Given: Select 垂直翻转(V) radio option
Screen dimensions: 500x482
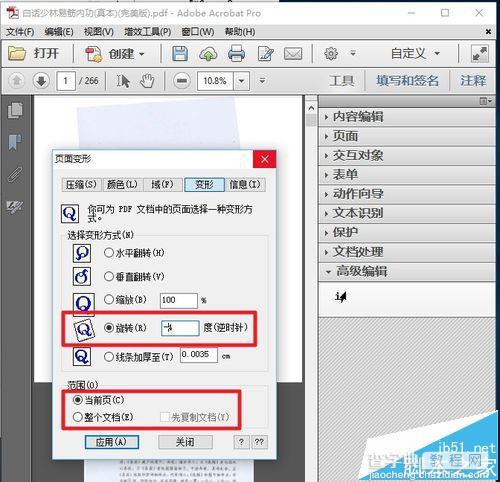Looking at the screenshot, I should click(109, 276).
